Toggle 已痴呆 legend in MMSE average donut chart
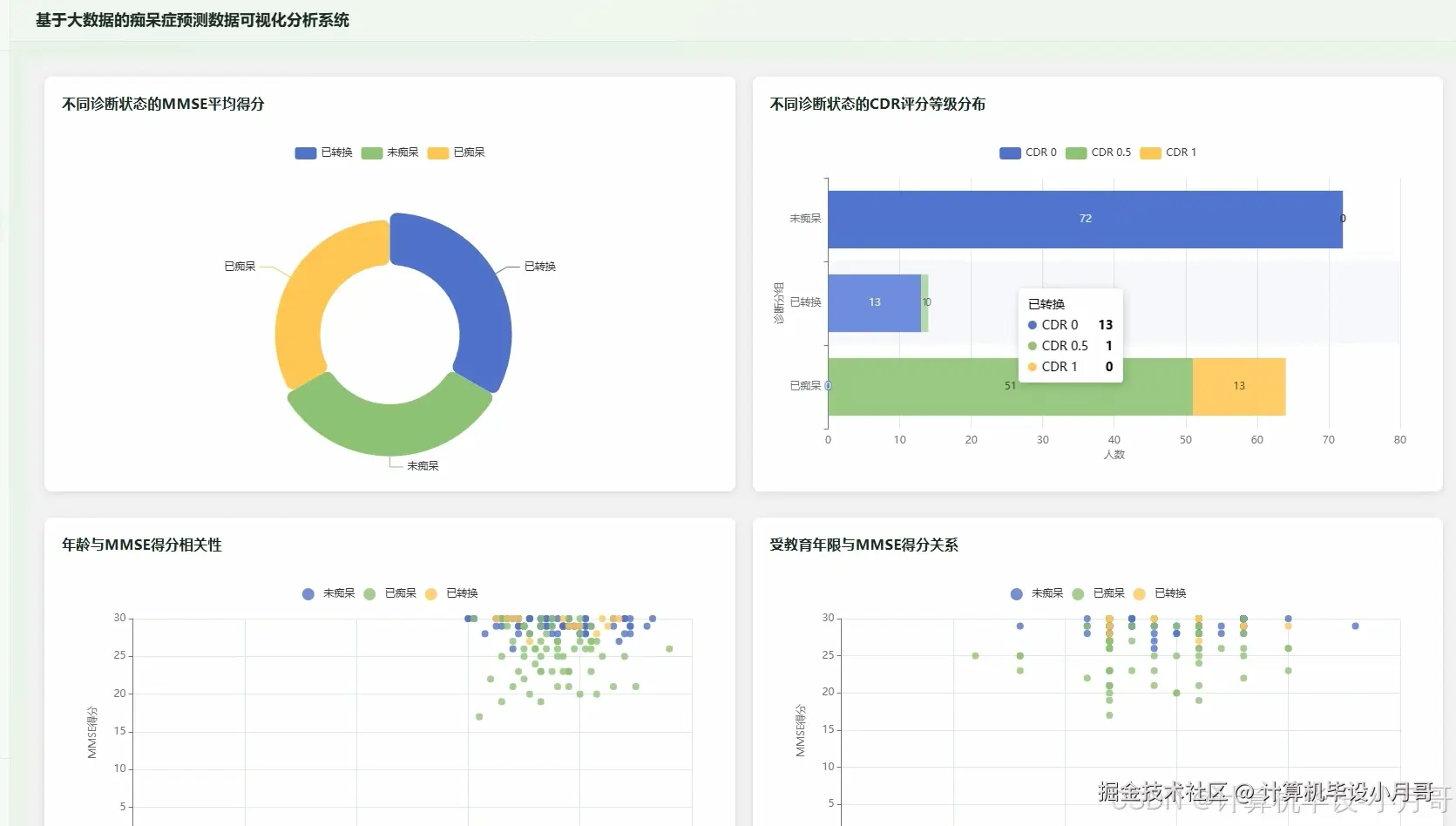Viewport: 1456px width, 826px height. (x=456, y=152)
